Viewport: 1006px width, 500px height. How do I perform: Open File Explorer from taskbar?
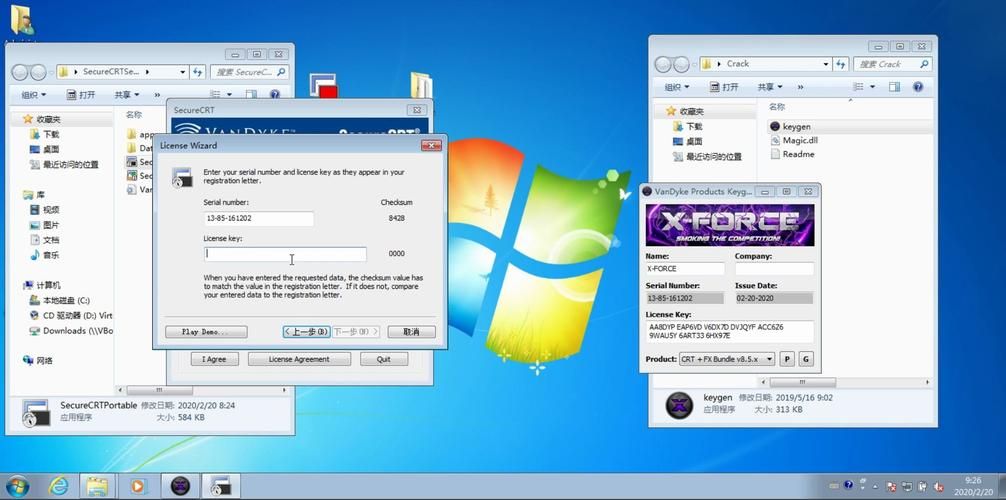[x=98, y=487]
